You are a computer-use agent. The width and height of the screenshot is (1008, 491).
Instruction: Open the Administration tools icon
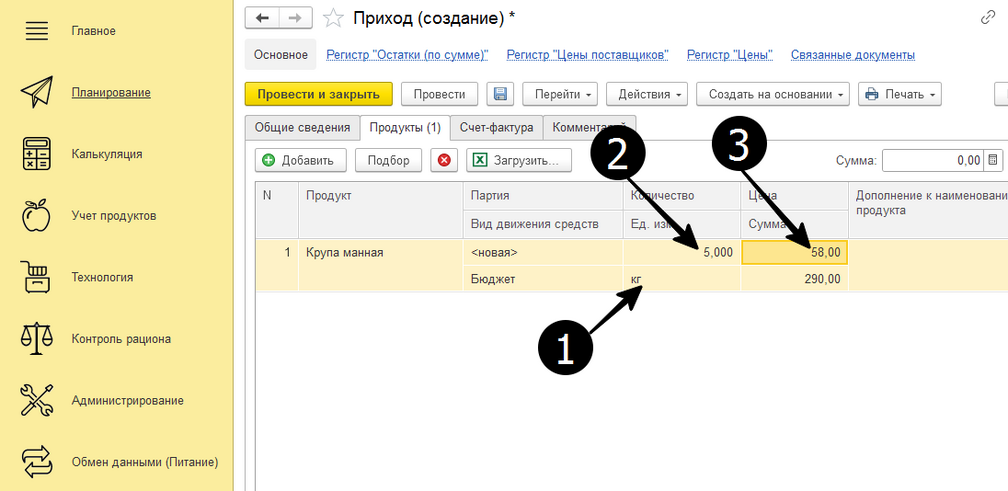36,401
